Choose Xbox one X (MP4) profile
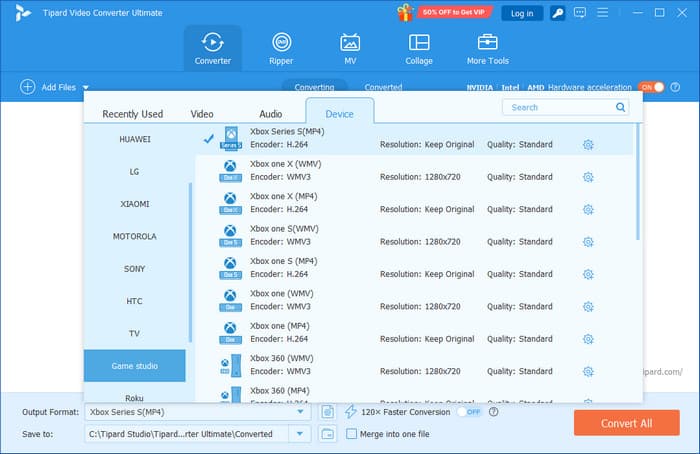Image resolution: width=700 pixels, height=454 pixels. pyautogui.click(x=414, y=203)
